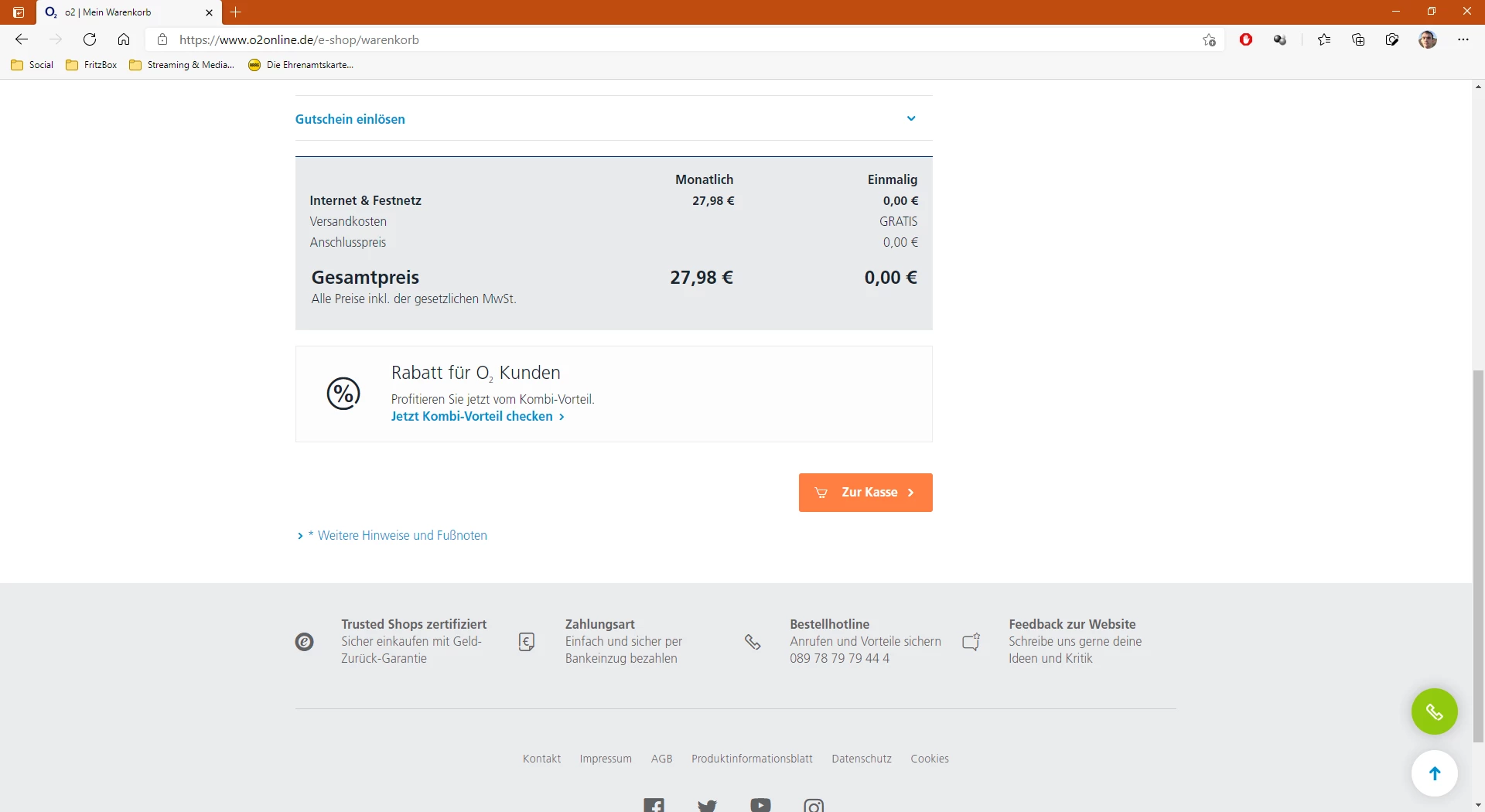Open the browser favorites star list icon
1485x812 pixels.
point(1324,39)
